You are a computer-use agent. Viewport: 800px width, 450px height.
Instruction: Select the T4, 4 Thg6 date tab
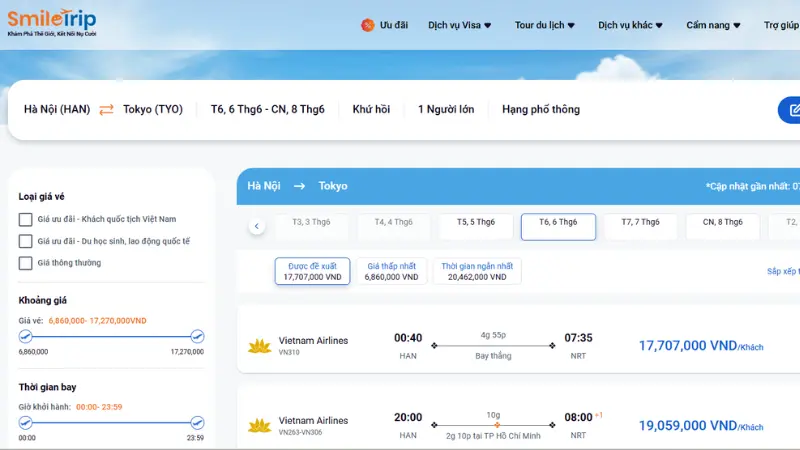(393, 227)
